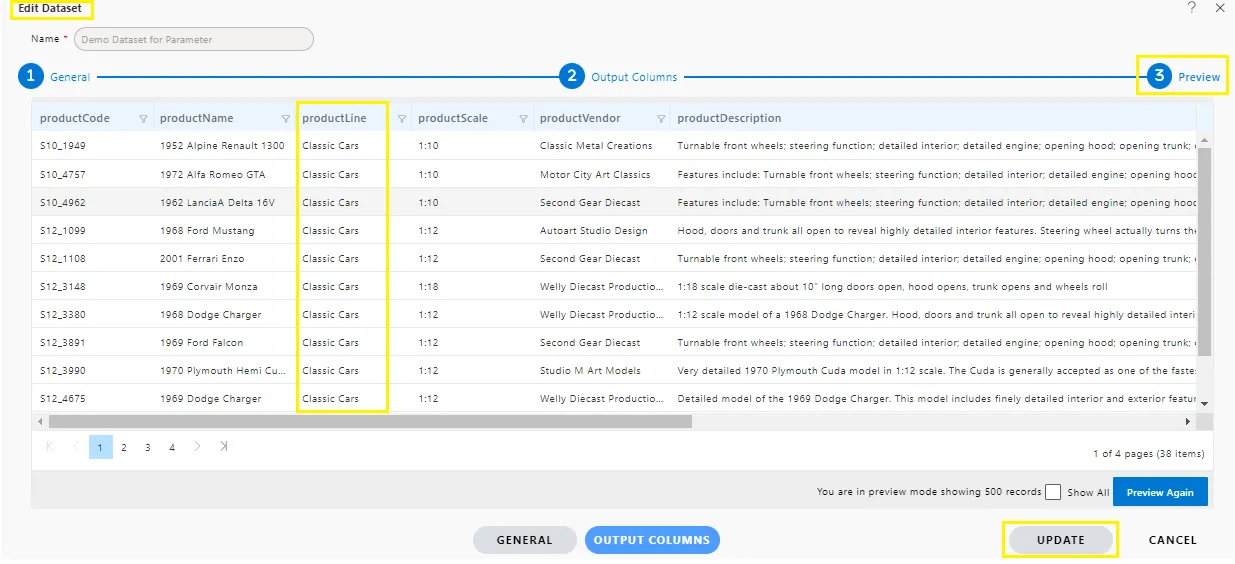Go to first page icon
1235x564 pixels.
pos(50,446)
